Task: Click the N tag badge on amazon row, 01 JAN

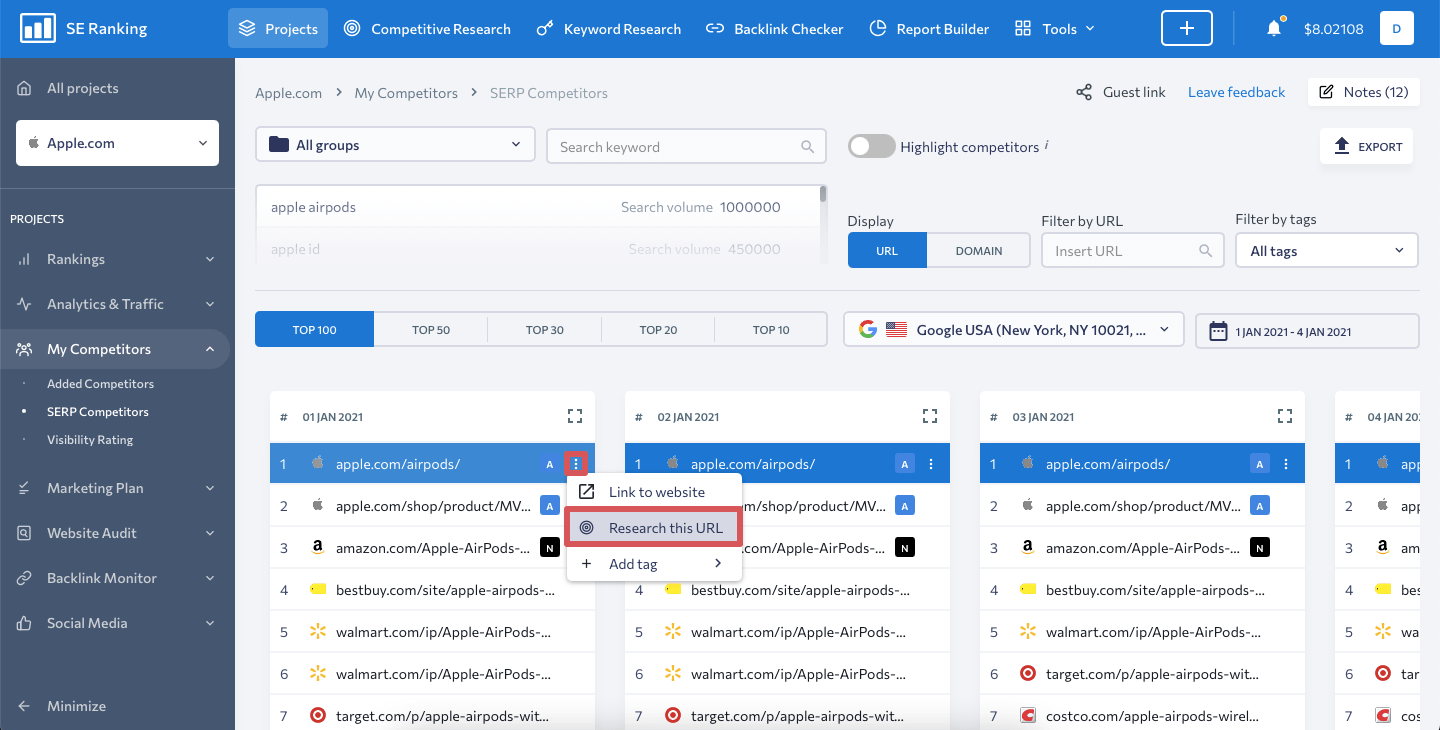Action: pyautogui.click(x=549, y=547)
